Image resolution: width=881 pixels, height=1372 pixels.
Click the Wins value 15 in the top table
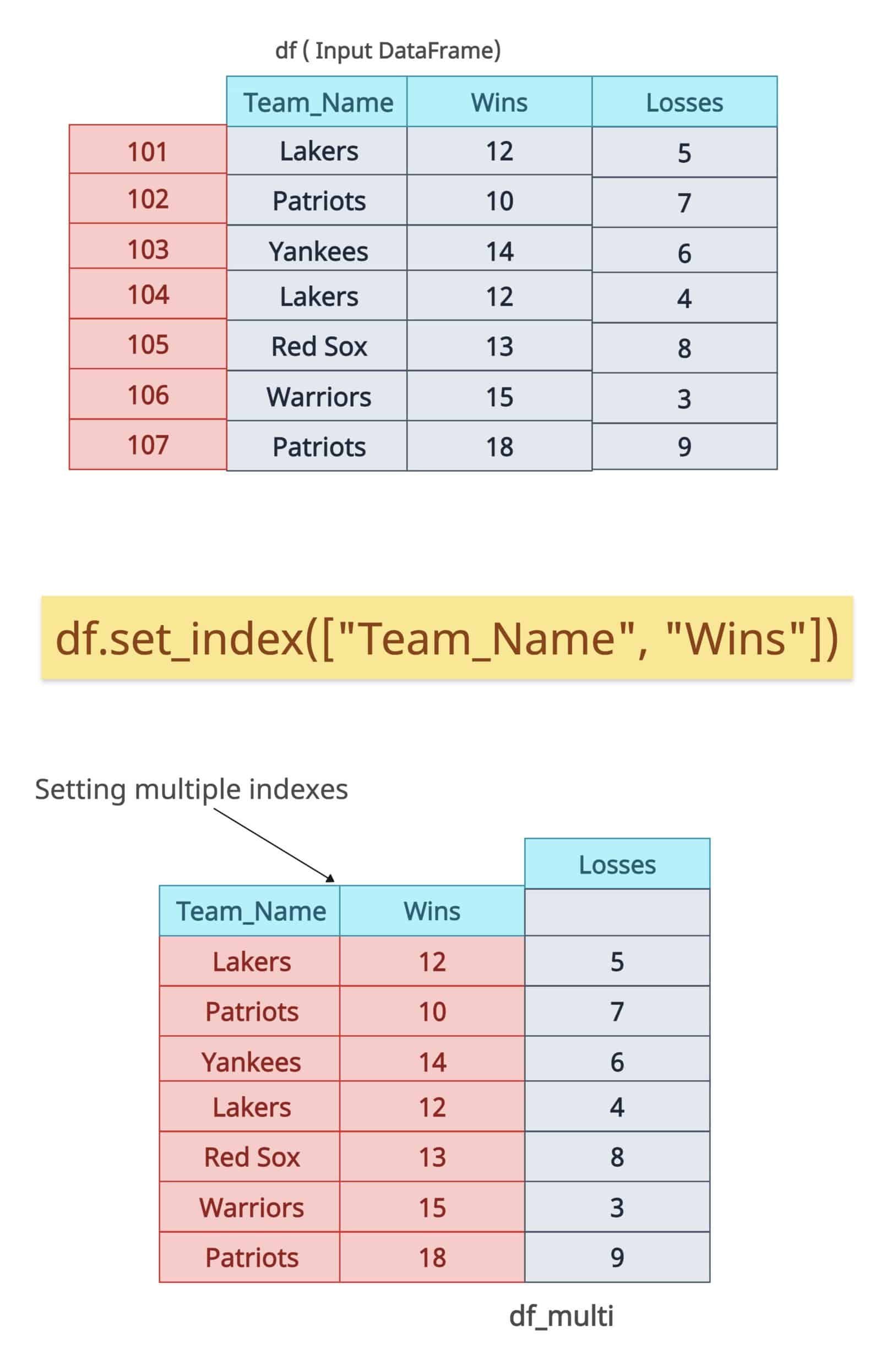[x=499, y=397]
